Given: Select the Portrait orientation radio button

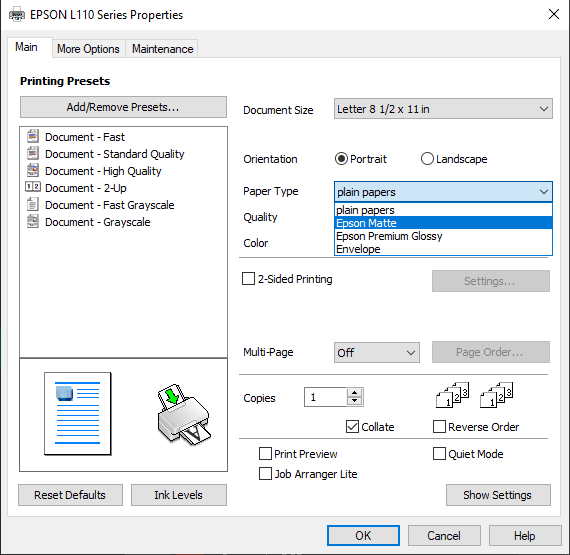Looking at the screenshot, I should click(341, 159).
